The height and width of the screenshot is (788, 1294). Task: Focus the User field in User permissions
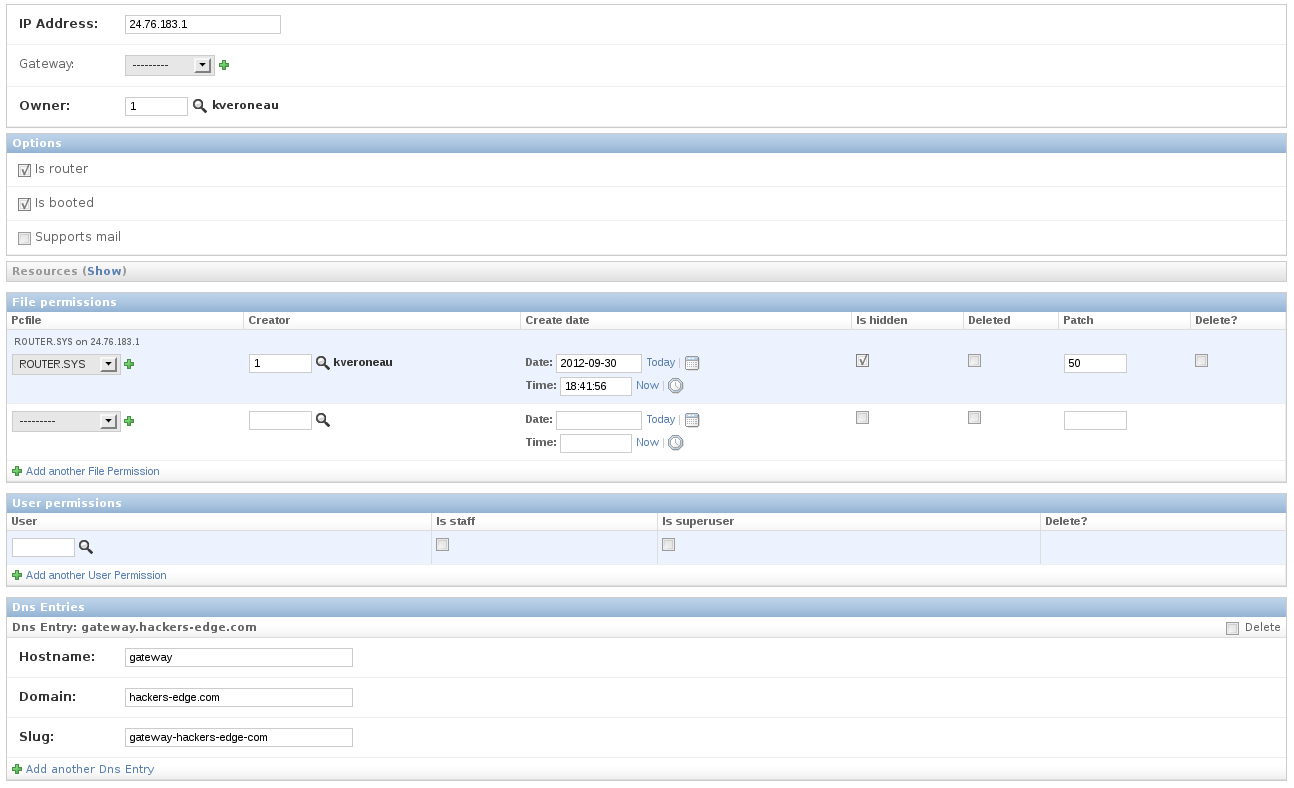point(43,547)
